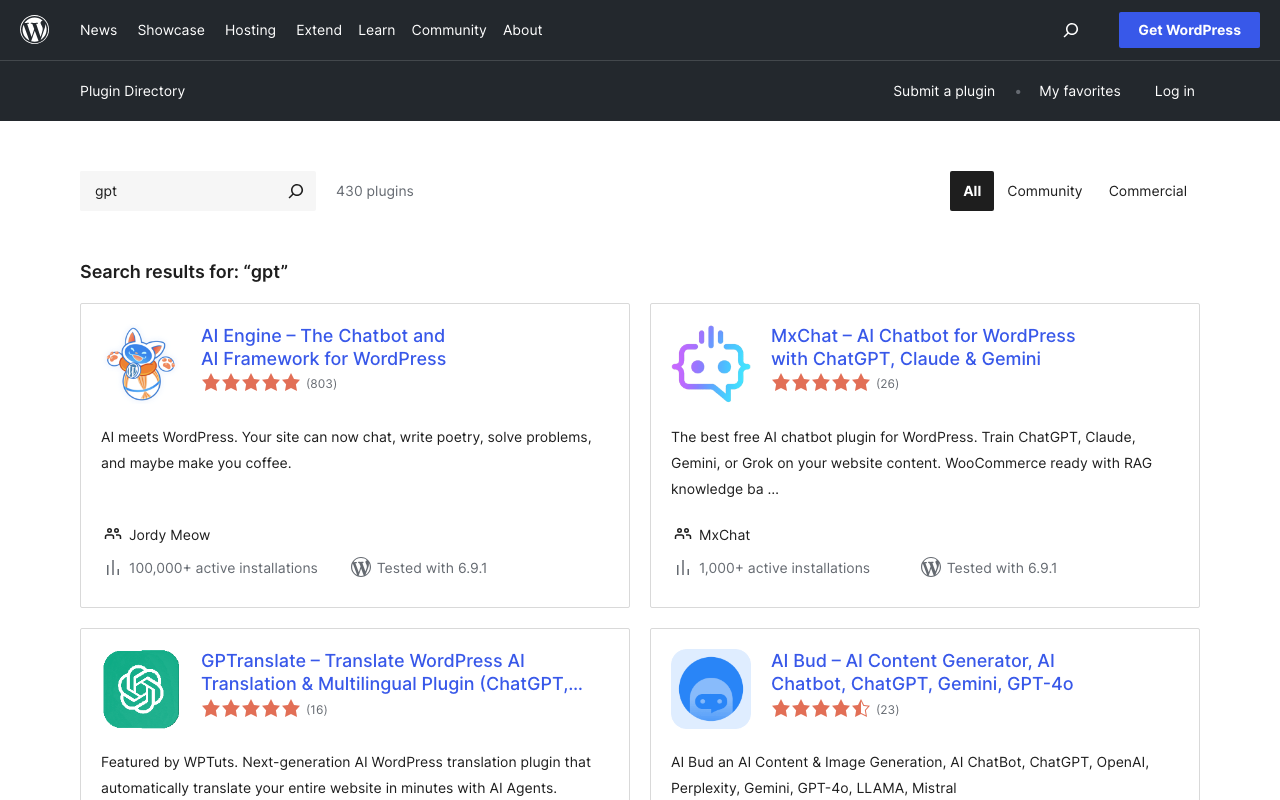Open the site search magnifier icon
Viewport: 1280px width, 800px height.
point(1071,30)
